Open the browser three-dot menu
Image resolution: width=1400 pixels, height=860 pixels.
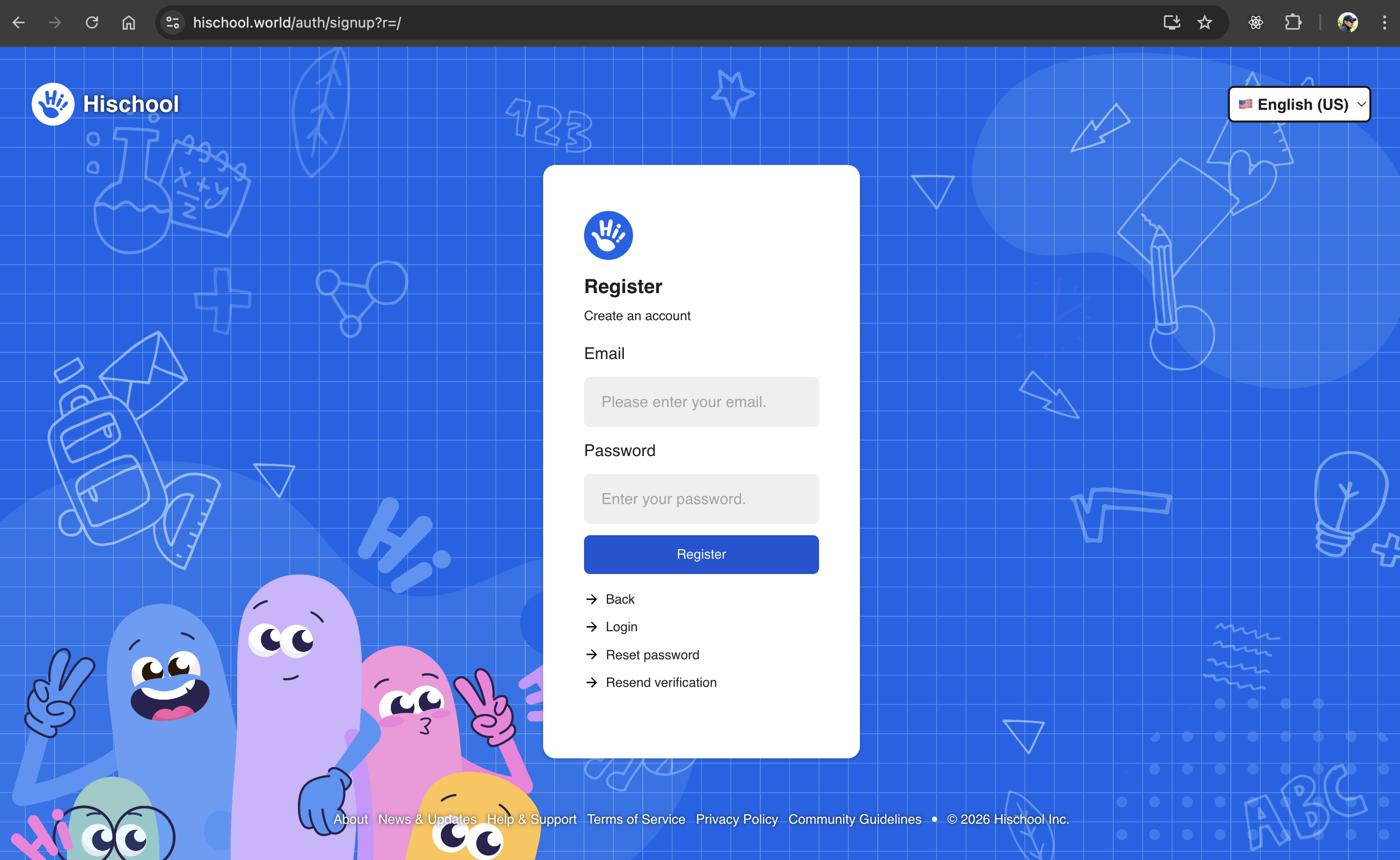(x=1384, y=23)
